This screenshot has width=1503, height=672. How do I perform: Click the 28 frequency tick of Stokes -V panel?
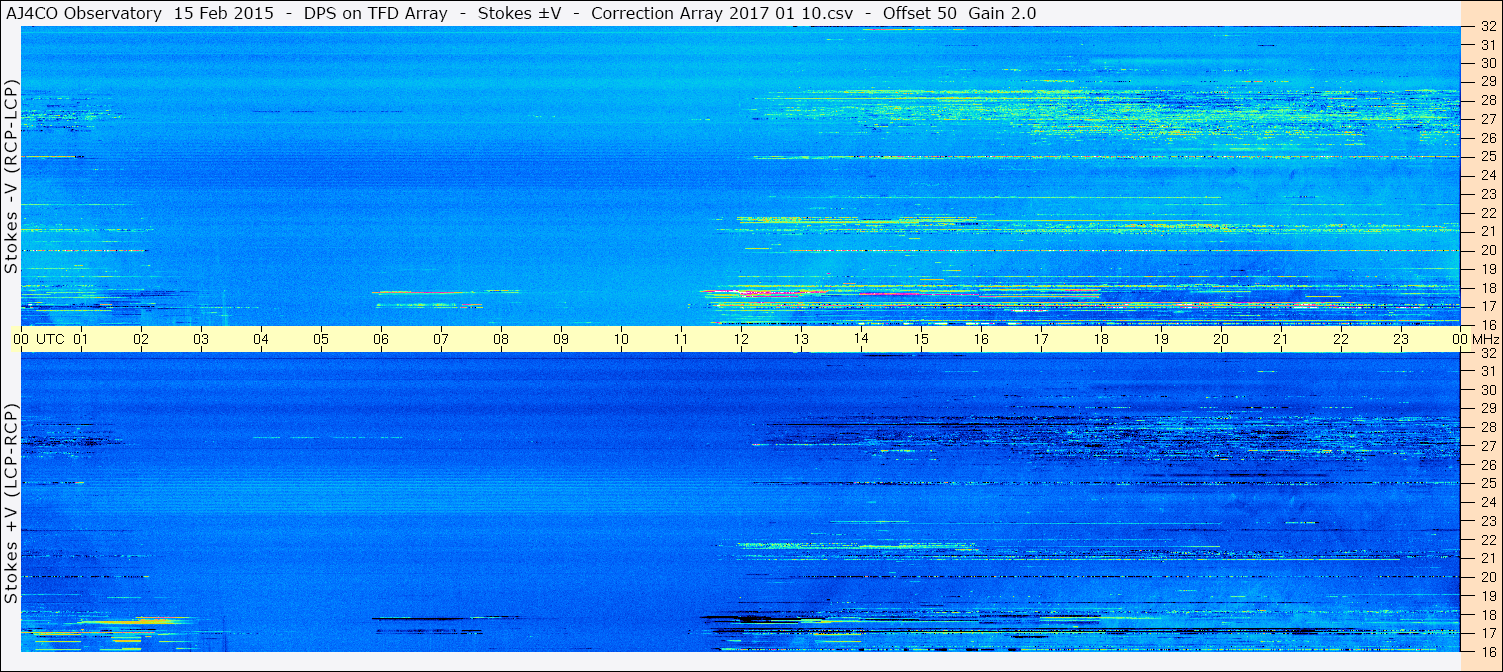[x=1488, y=100]
